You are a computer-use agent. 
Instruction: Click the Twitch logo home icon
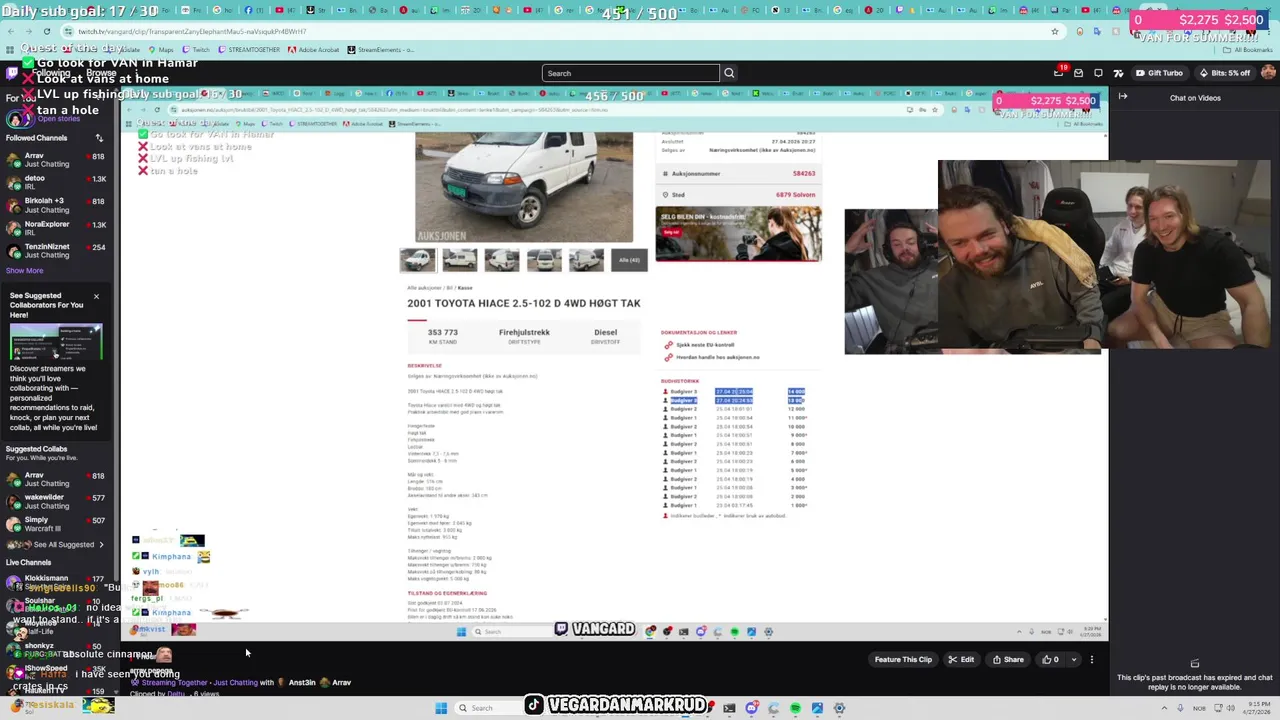click(x=13, y=73)
